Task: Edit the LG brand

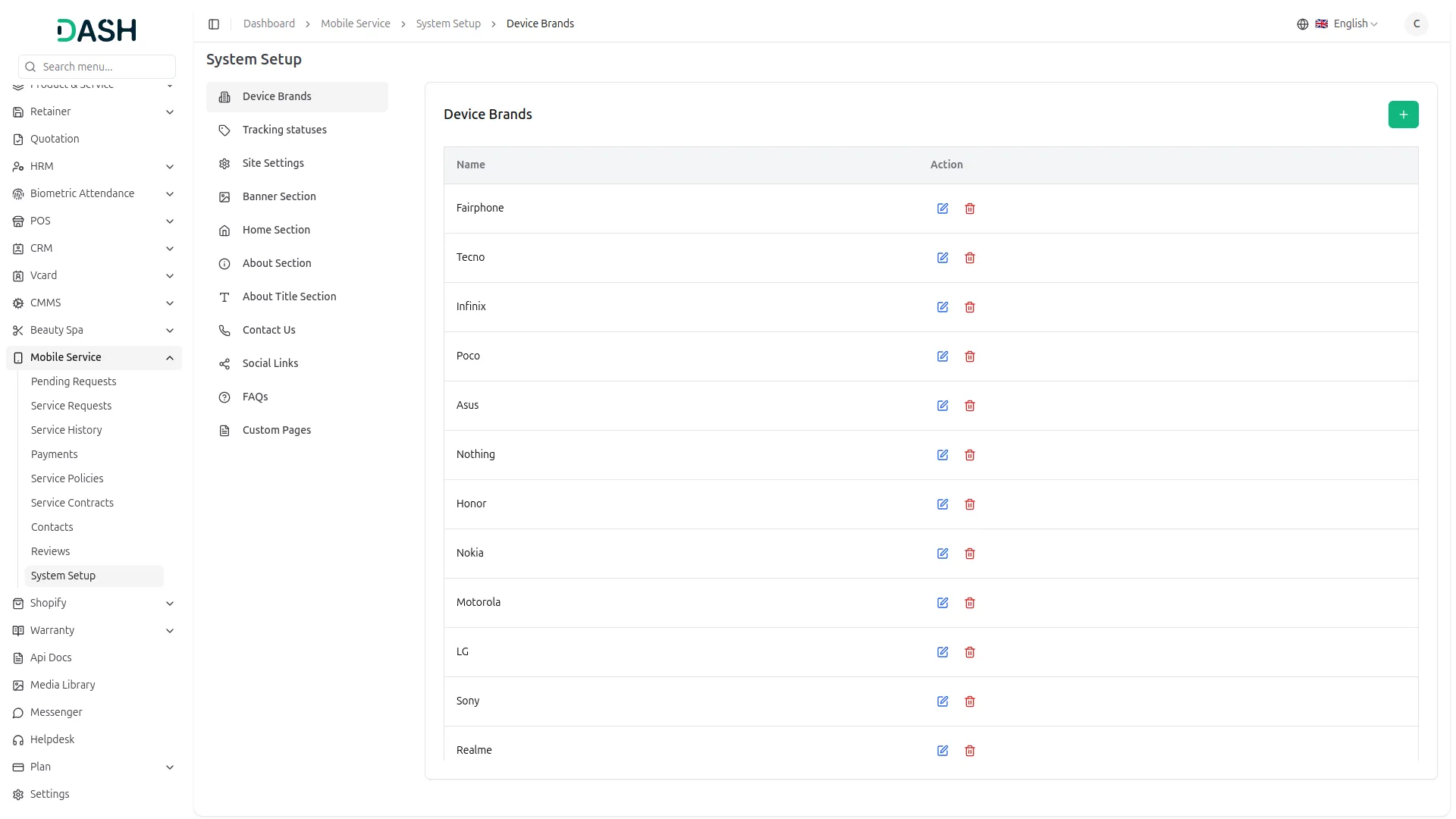Action: [943, 652]
